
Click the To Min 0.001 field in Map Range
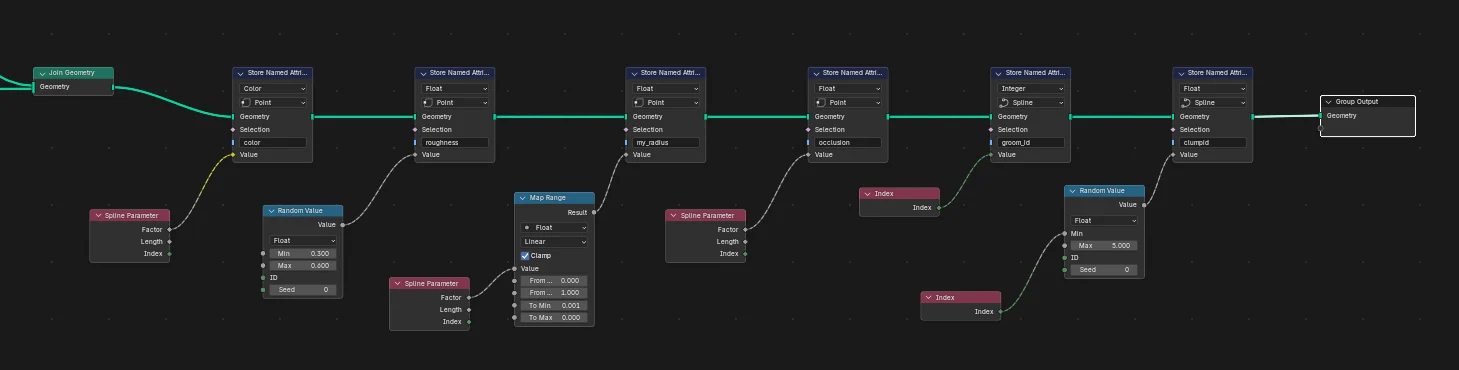point(554,306)
